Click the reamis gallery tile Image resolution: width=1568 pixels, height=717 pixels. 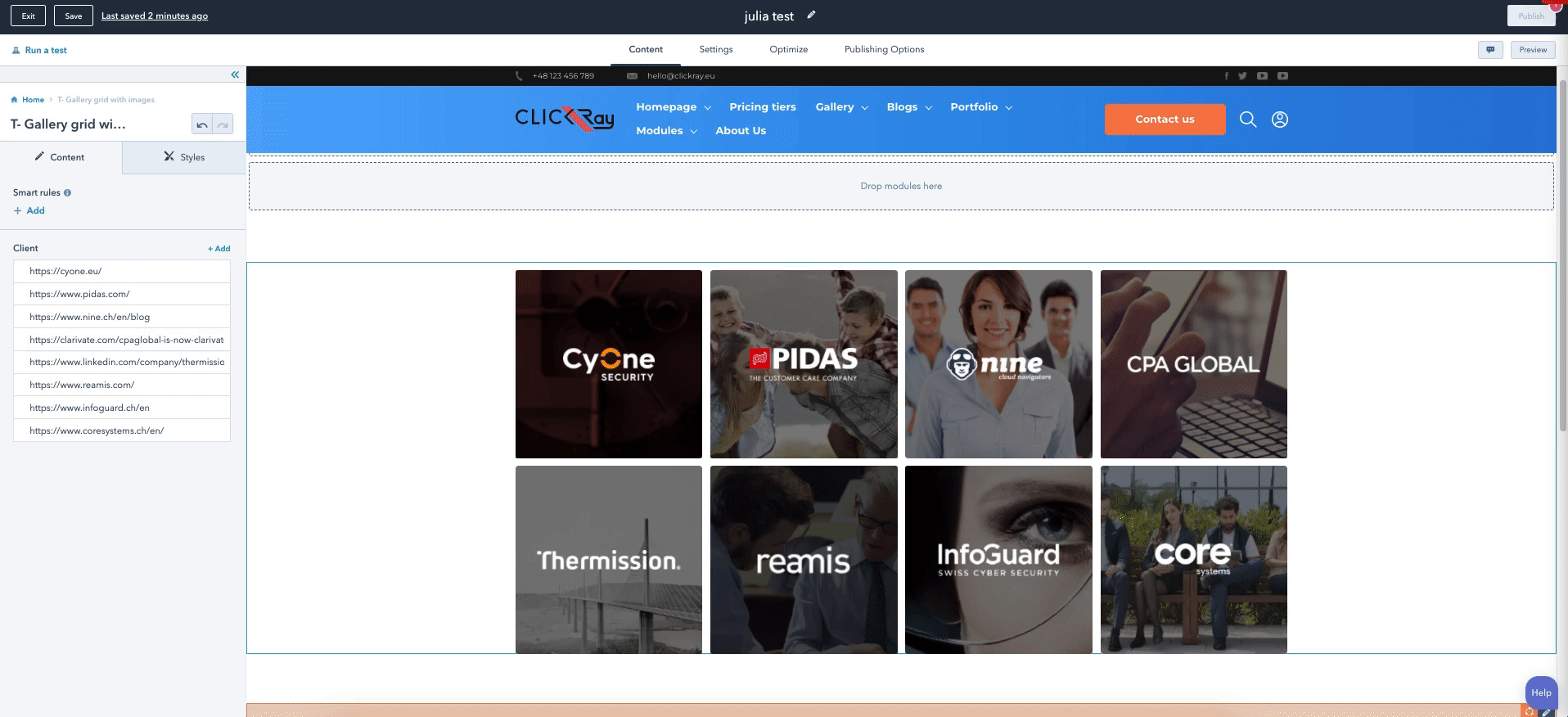[804, 560]
